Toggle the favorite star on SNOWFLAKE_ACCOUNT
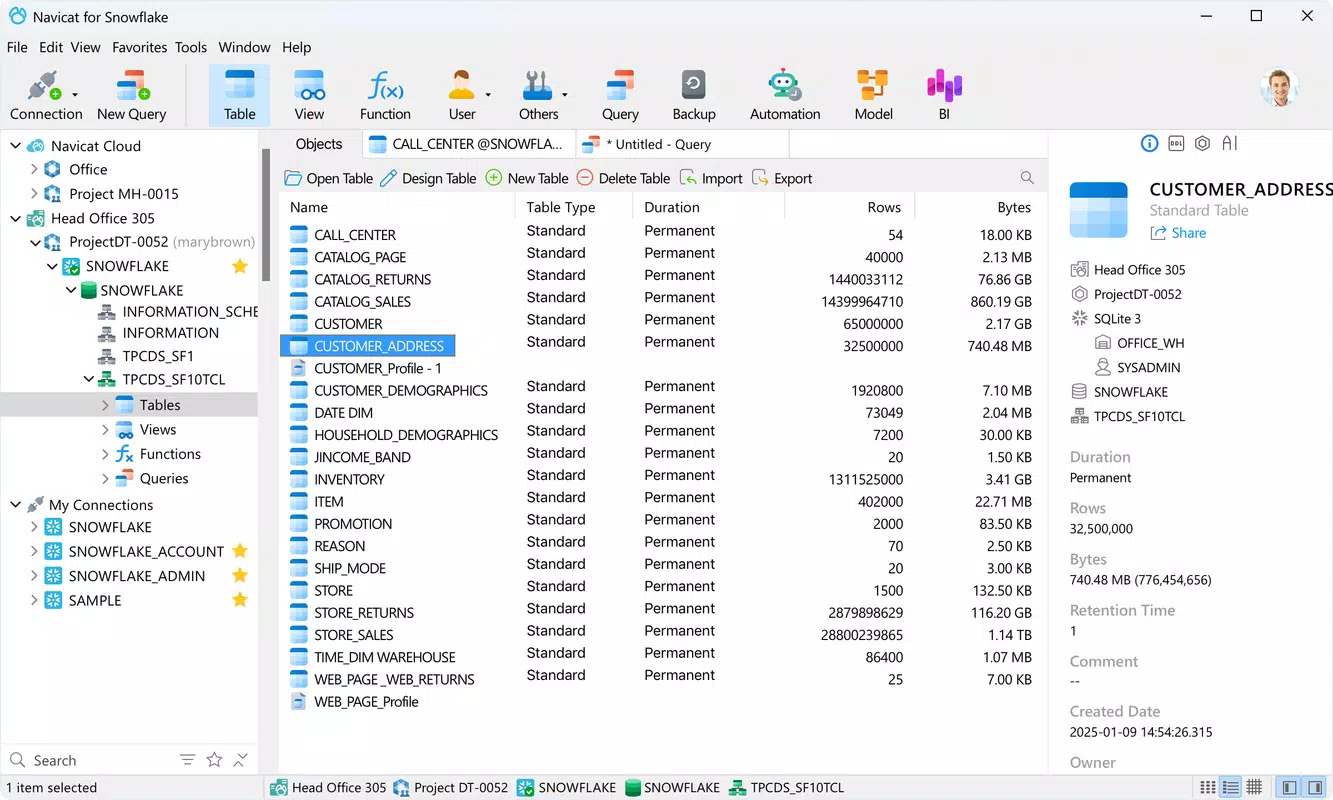Image resolution: width=1333 pixels, height=800 pixels. (240, 551)
